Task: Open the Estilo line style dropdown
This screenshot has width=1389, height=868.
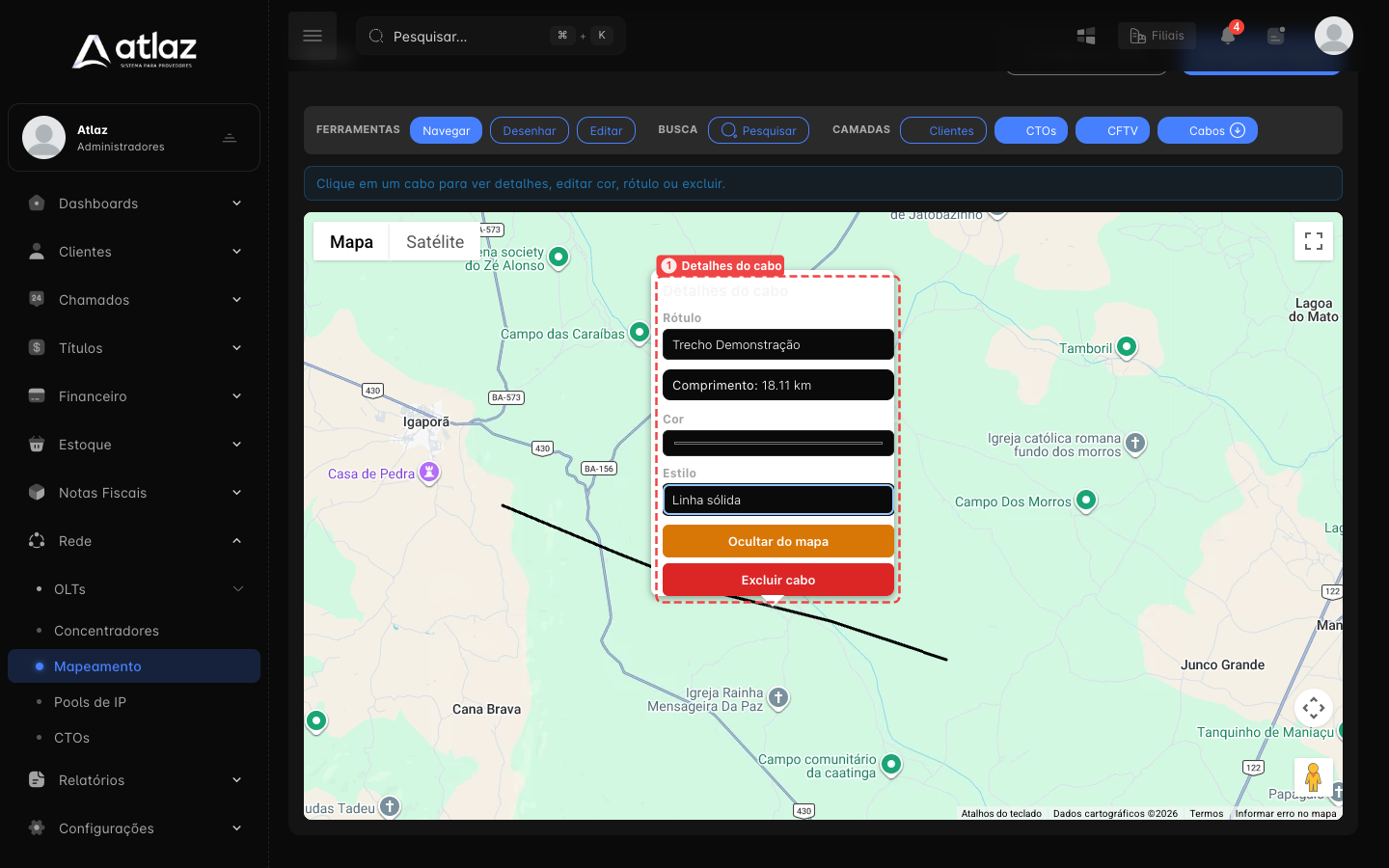Action: pos(778,500)
